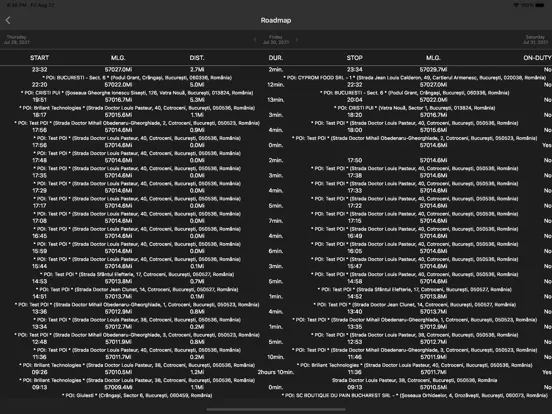Select start time 13:36
Image resolution: width=552 pixels, height=414 pixels.
click(x=39, y=312)
